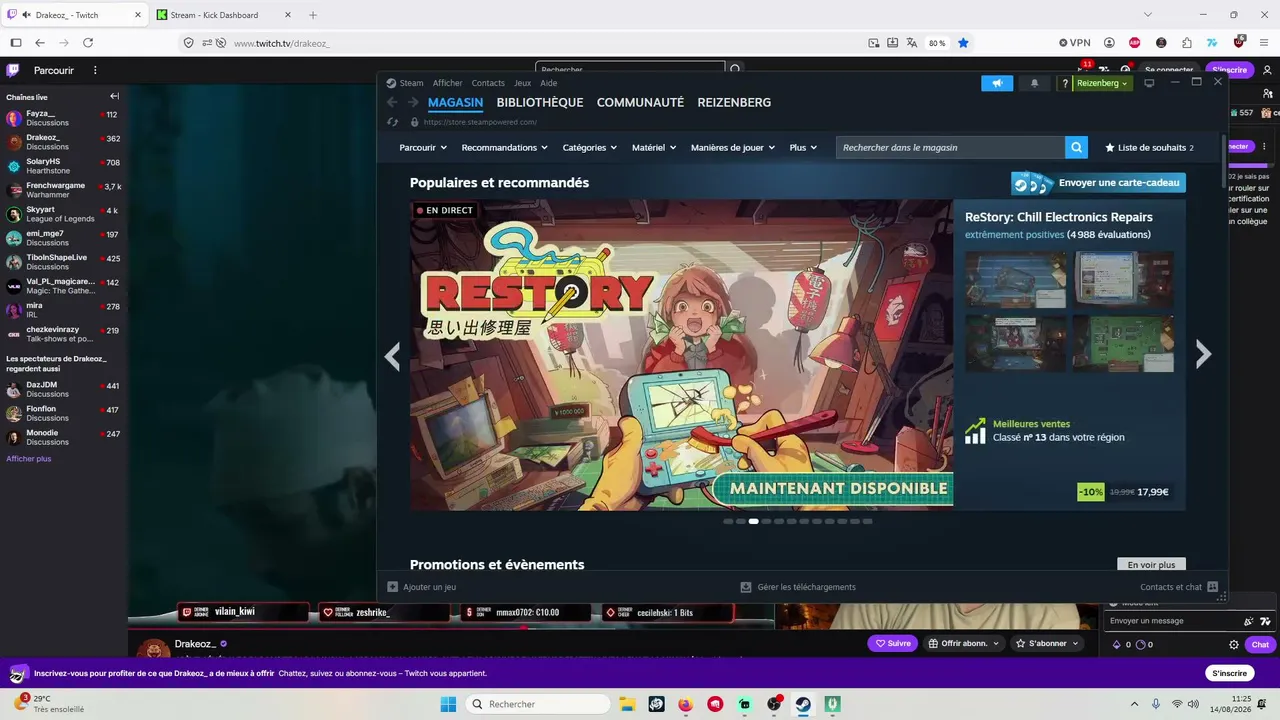Go back in Steam store navigation
Image resolution: width=1280 pixels, height=720 pixels.
pos(393,102)
